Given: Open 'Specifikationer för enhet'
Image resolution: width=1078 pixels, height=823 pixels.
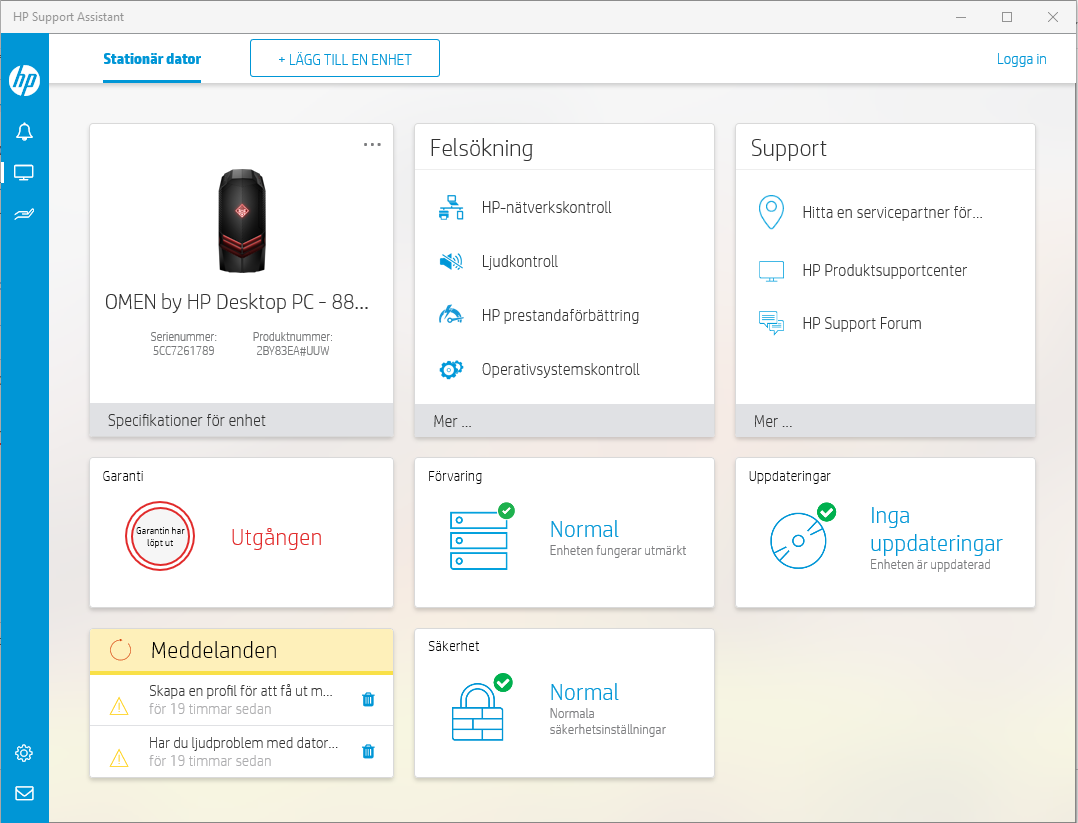Looking at the screenshot, I should [186, 420].
